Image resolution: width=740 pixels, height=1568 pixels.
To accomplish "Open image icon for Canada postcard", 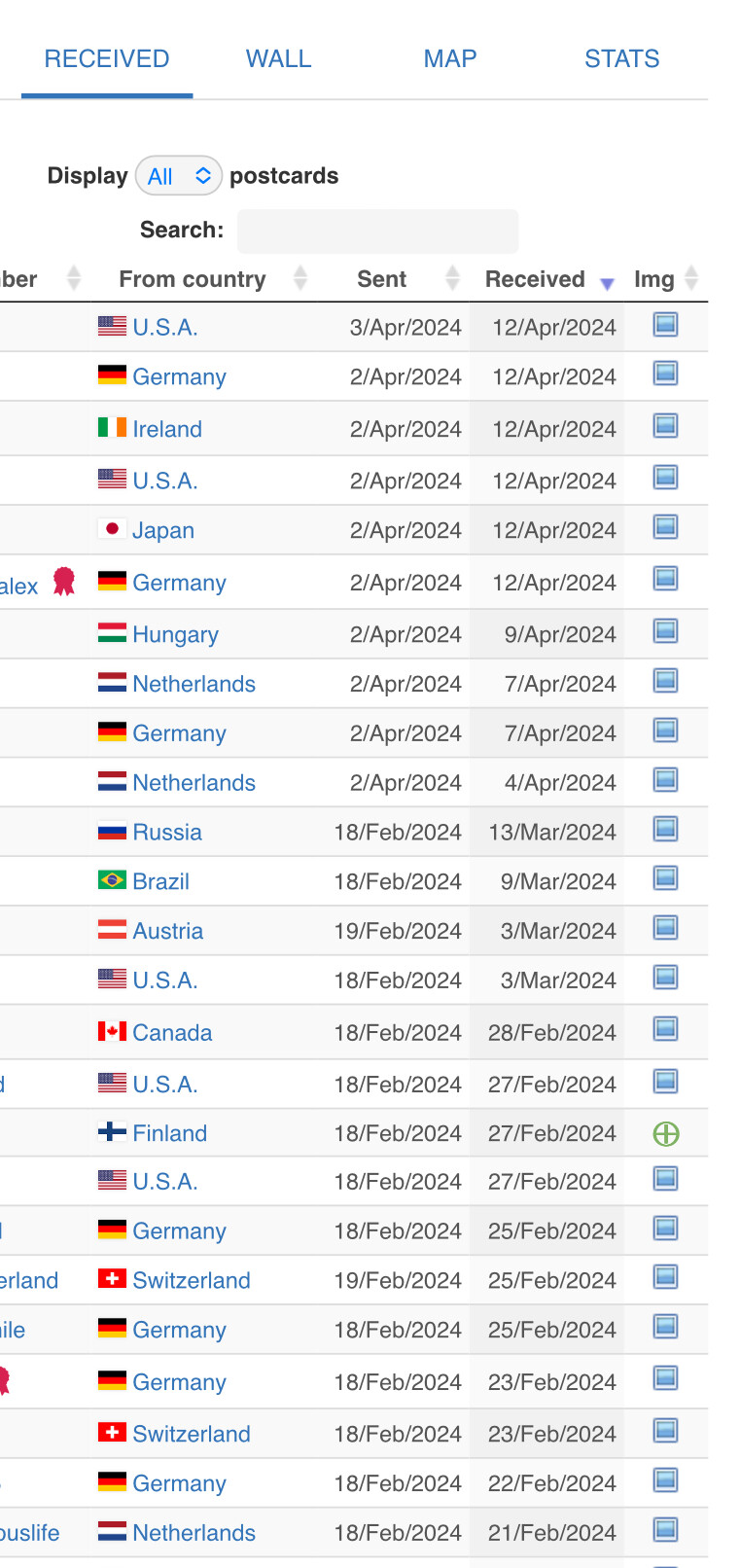I will tap(665, 1029).
